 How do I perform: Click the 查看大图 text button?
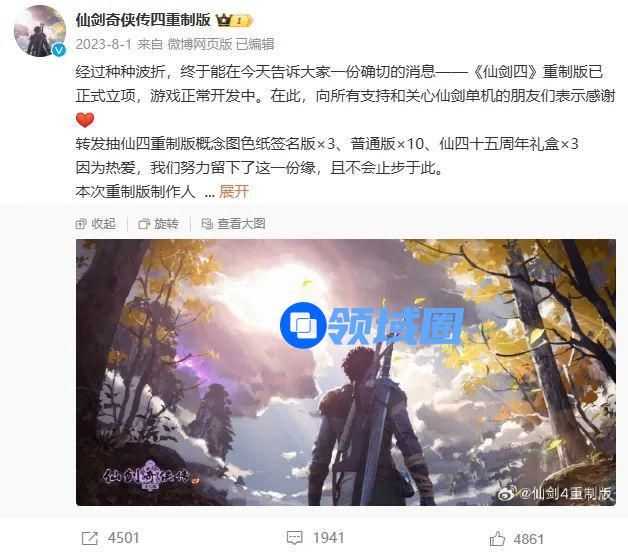click(242, 224)
